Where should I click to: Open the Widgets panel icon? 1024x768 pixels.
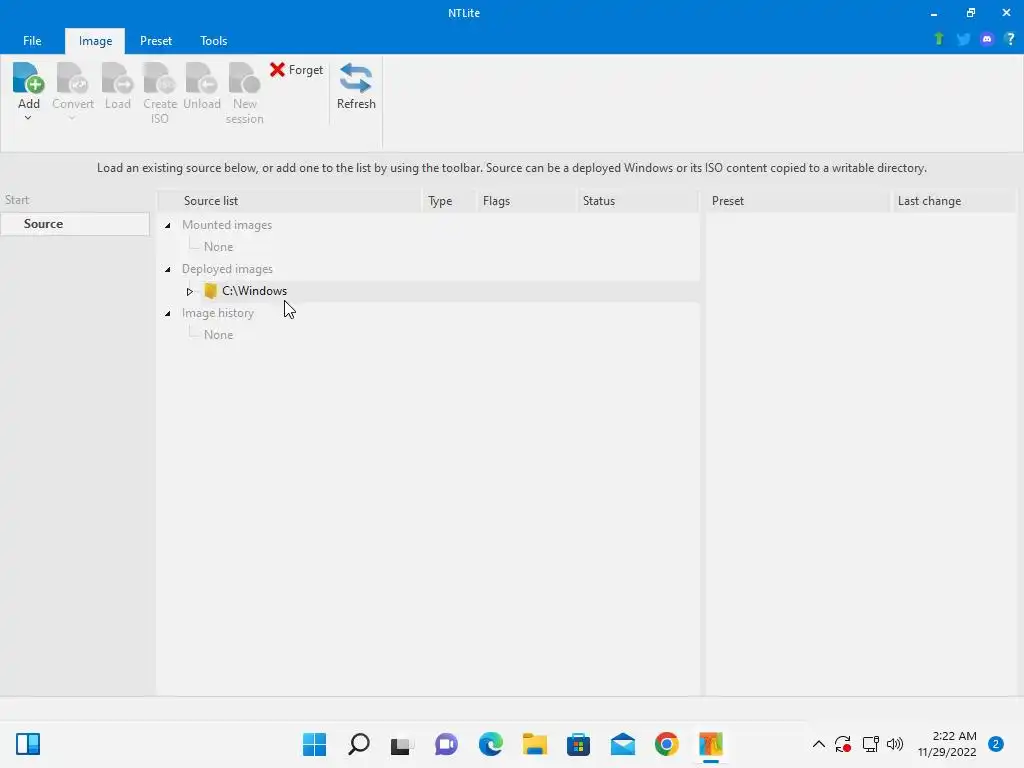(x=28, y=744)
